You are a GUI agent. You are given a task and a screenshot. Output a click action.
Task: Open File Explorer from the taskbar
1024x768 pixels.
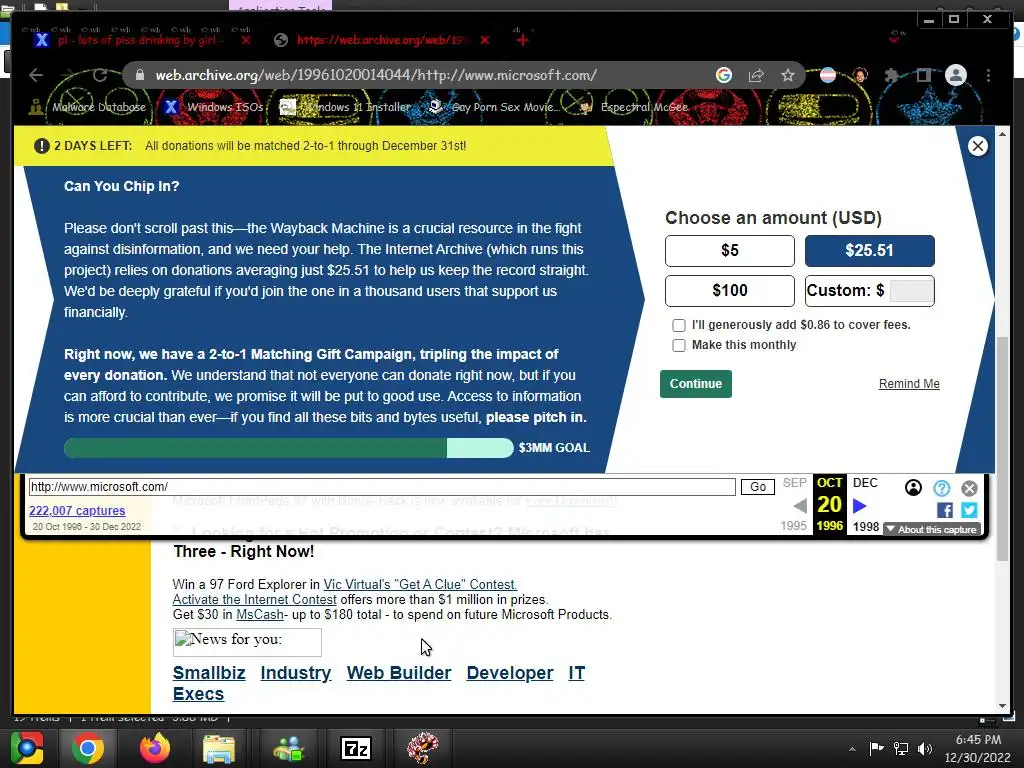coord(219,748)
